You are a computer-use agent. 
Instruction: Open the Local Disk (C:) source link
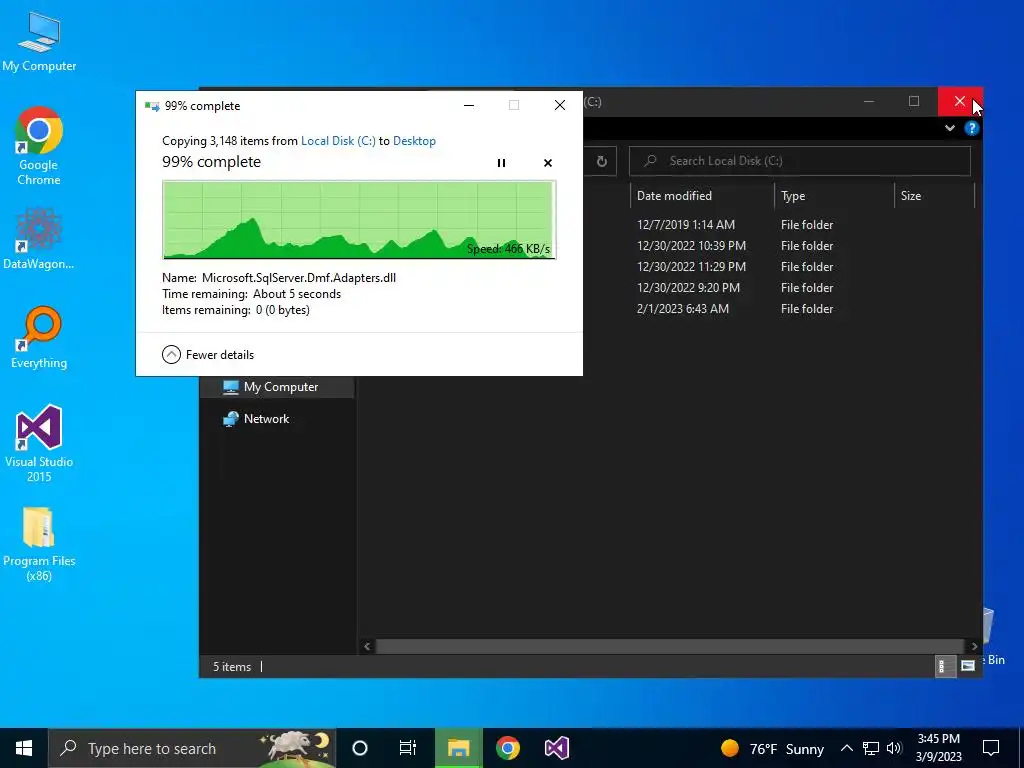[x=338, y=141]
